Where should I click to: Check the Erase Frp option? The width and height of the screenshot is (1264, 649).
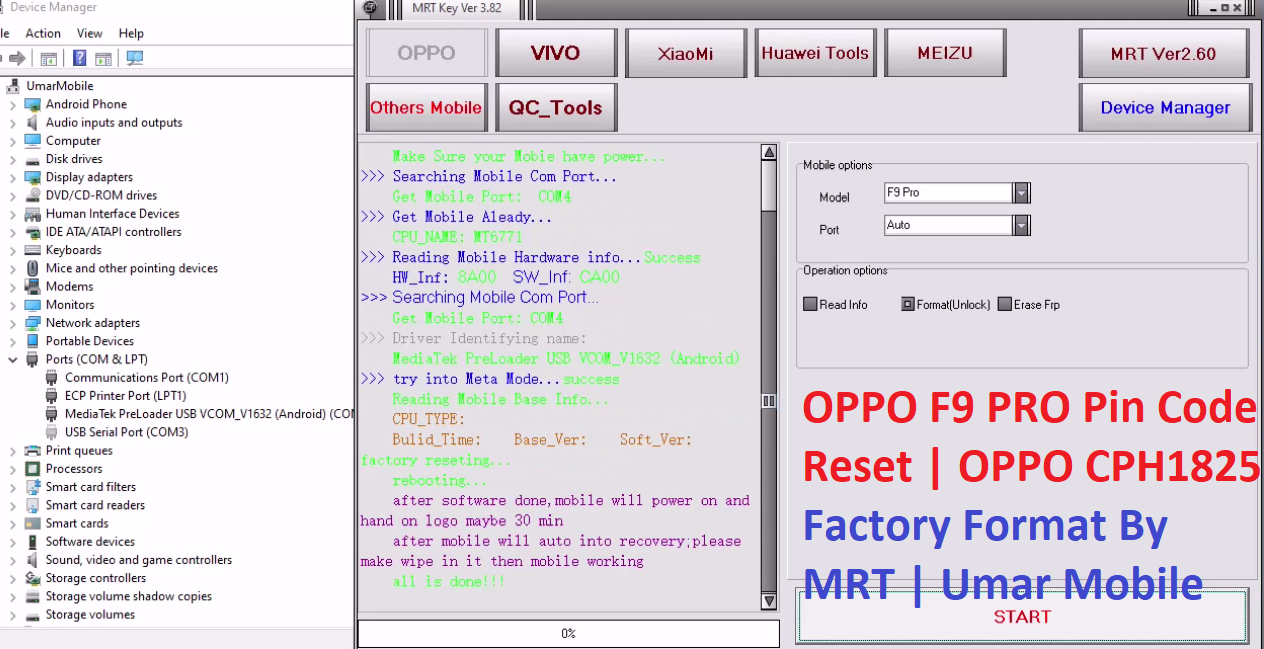click(1004, 305)
